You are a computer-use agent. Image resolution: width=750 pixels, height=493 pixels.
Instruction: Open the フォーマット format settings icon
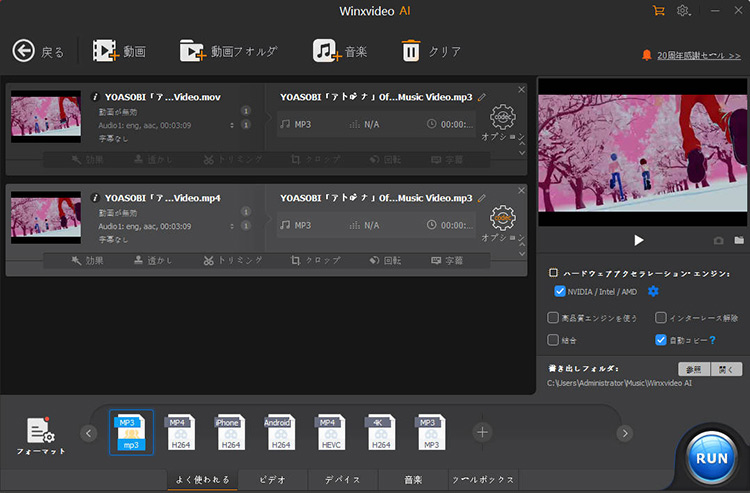41,436
